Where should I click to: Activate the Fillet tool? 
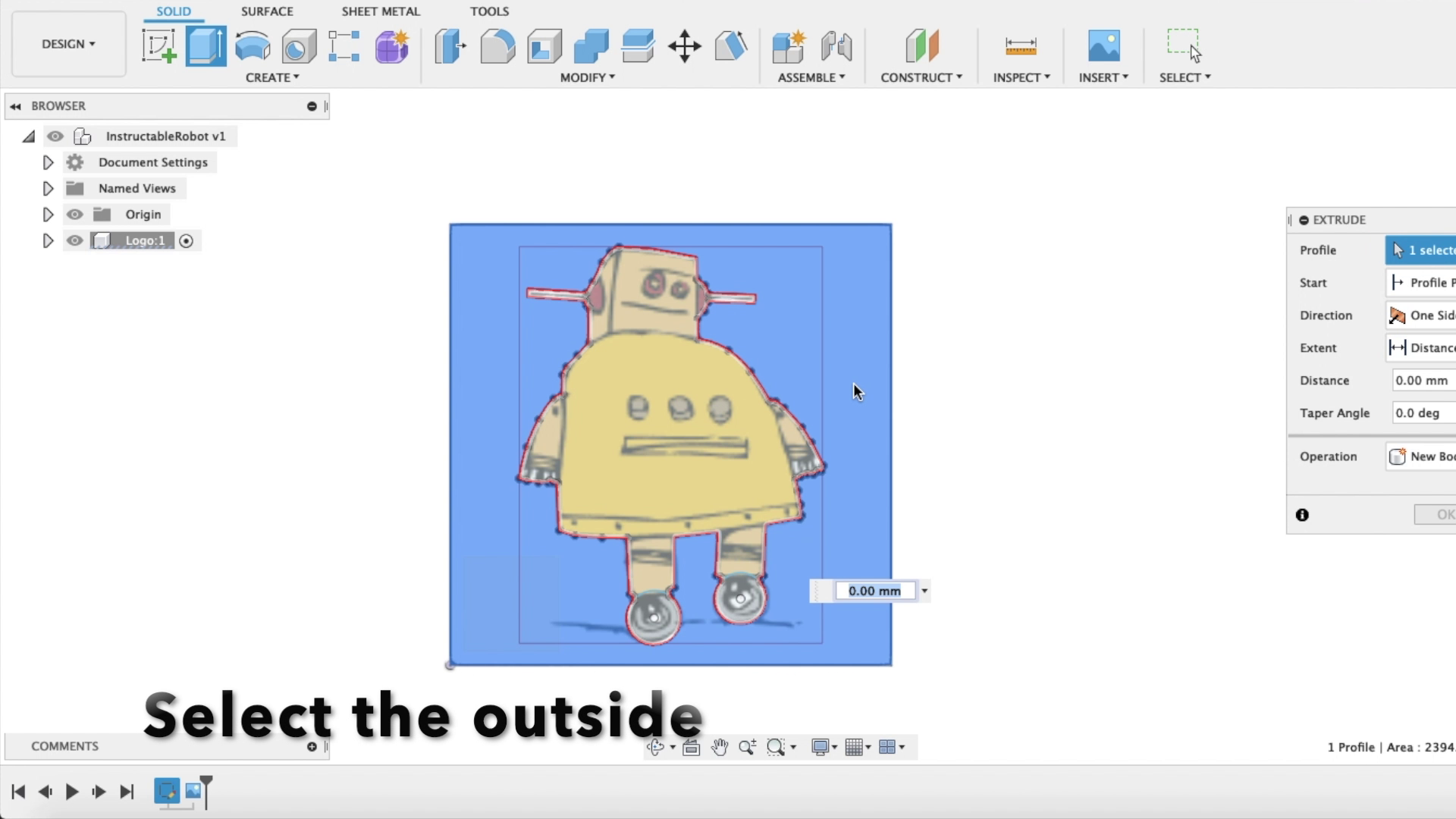pos(498,46)
